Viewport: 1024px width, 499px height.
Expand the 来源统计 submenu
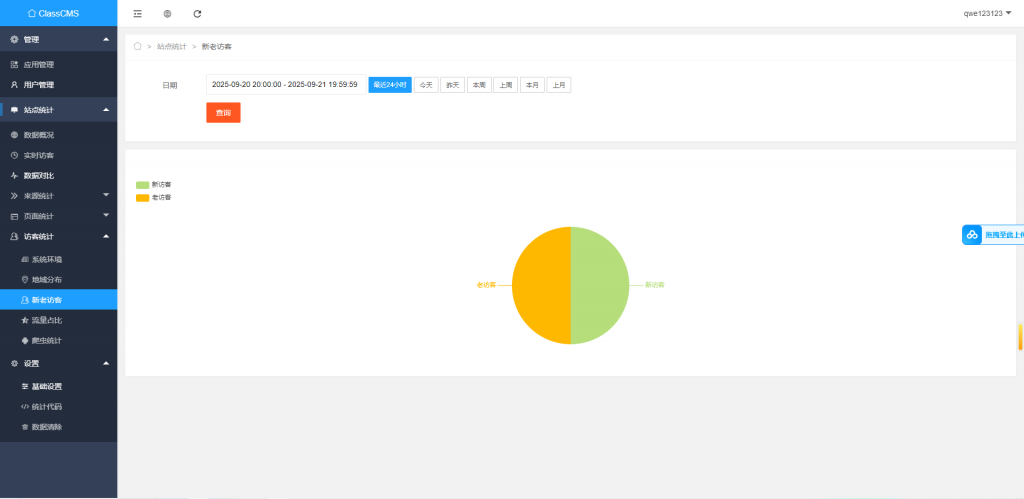(x=58, y=195)
